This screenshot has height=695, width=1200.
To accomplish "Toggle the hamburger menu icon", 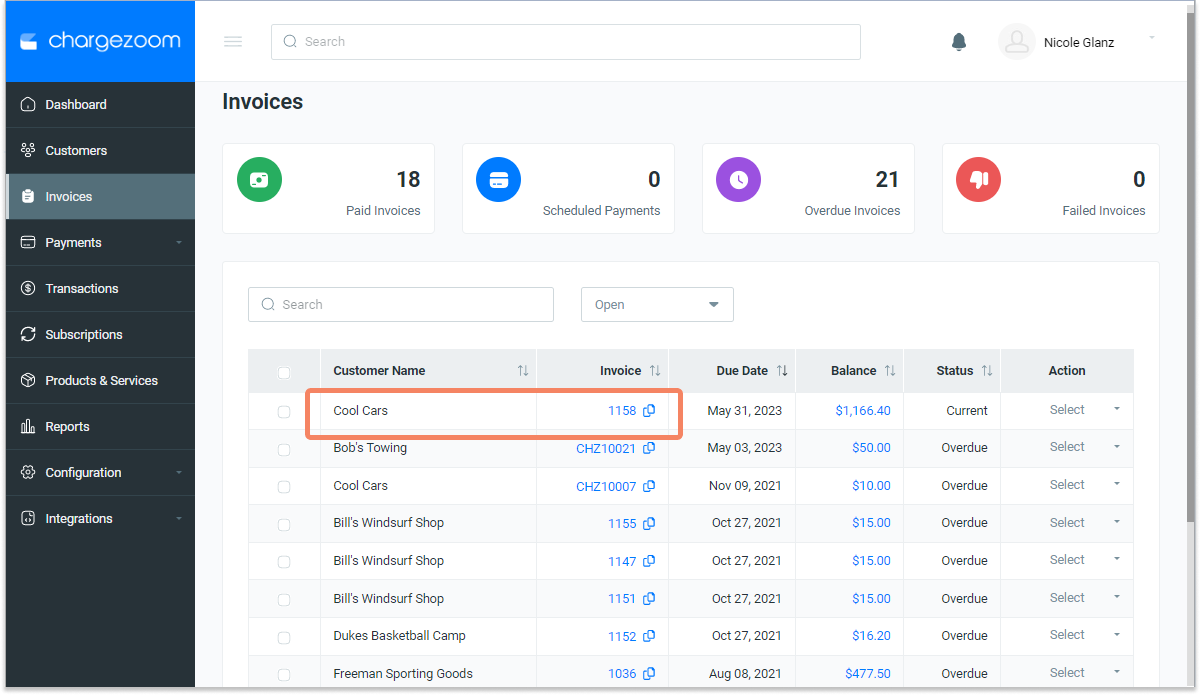I will pos(233,42).
